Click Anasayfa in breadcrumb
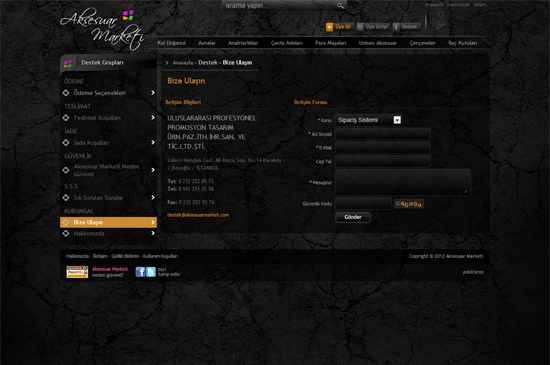The height and width of the screenshot is (365, 550). tap(182, 63)
